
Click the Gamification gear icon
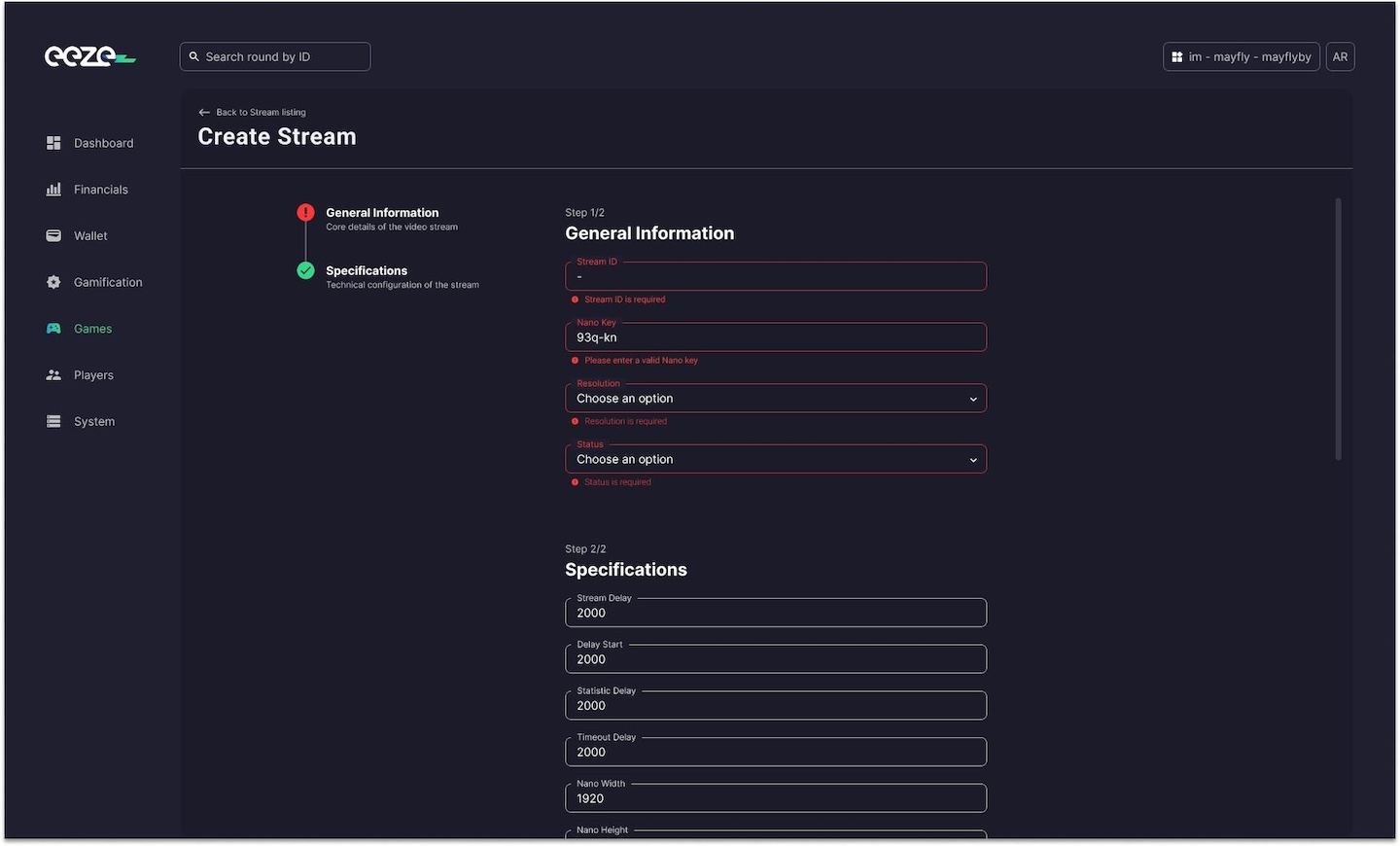pos(53,282)
